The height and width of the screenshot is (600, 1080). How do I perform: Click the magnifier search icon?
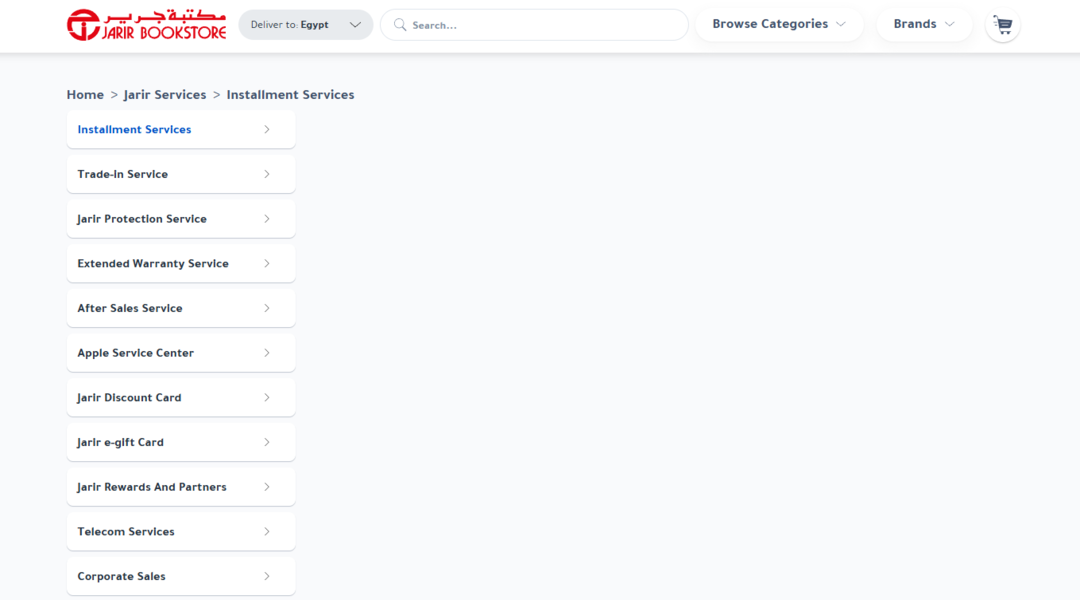pos(399,25)
